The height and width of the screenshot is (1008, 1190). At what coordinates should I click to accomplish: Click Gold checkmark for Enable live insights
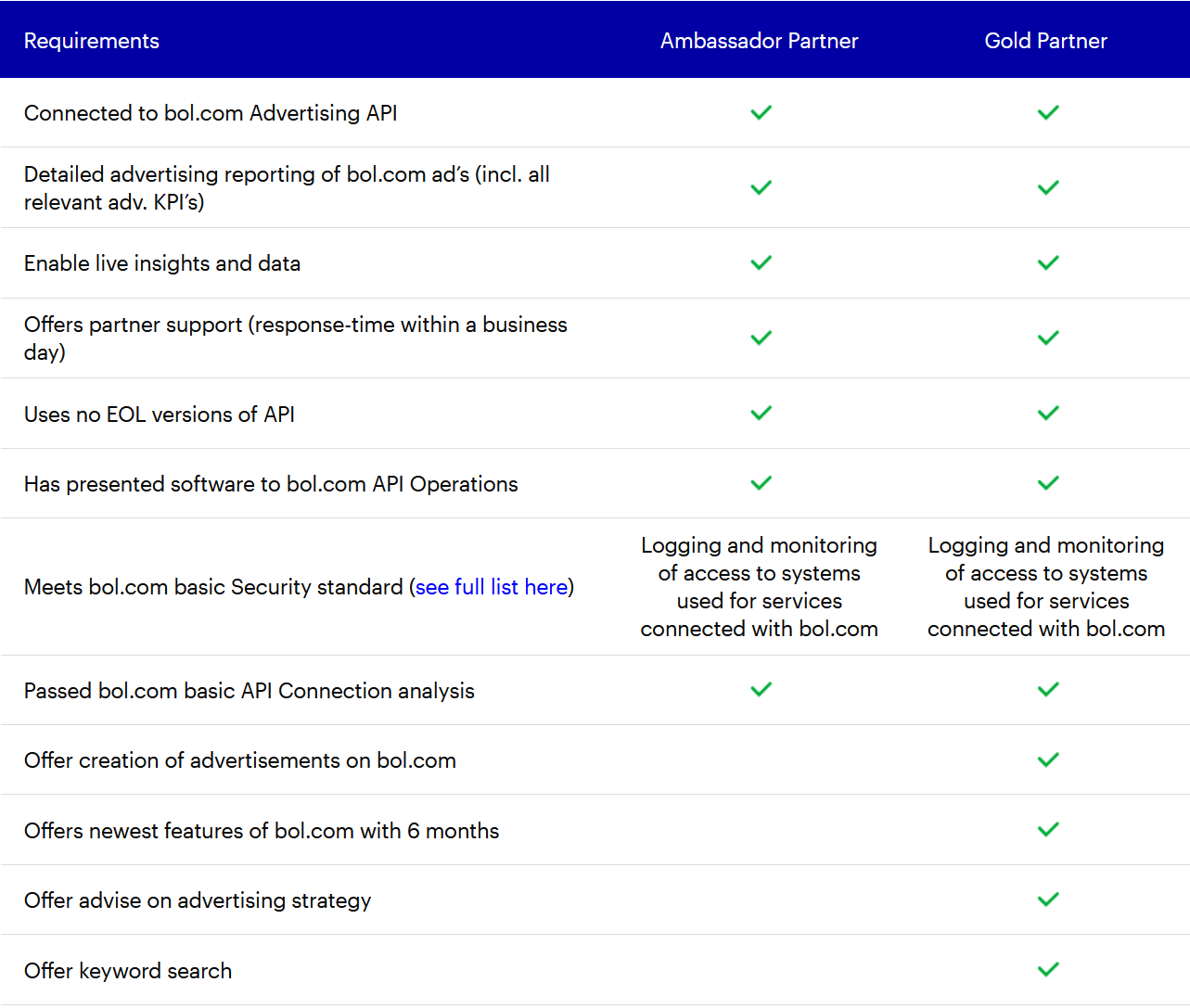coord(1048,262)
